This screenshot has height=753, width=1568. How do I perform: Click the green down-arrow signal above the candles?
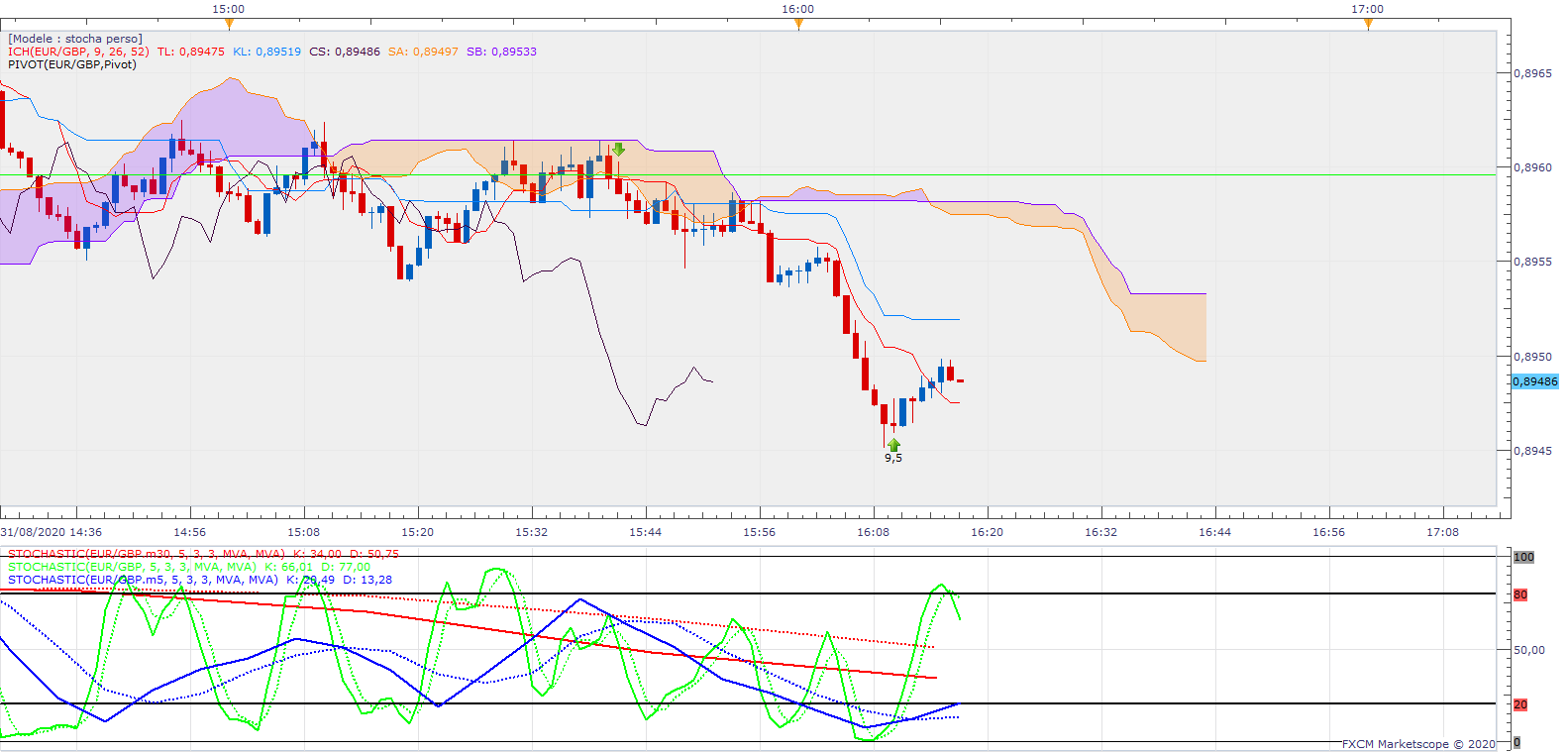[618, 150]
